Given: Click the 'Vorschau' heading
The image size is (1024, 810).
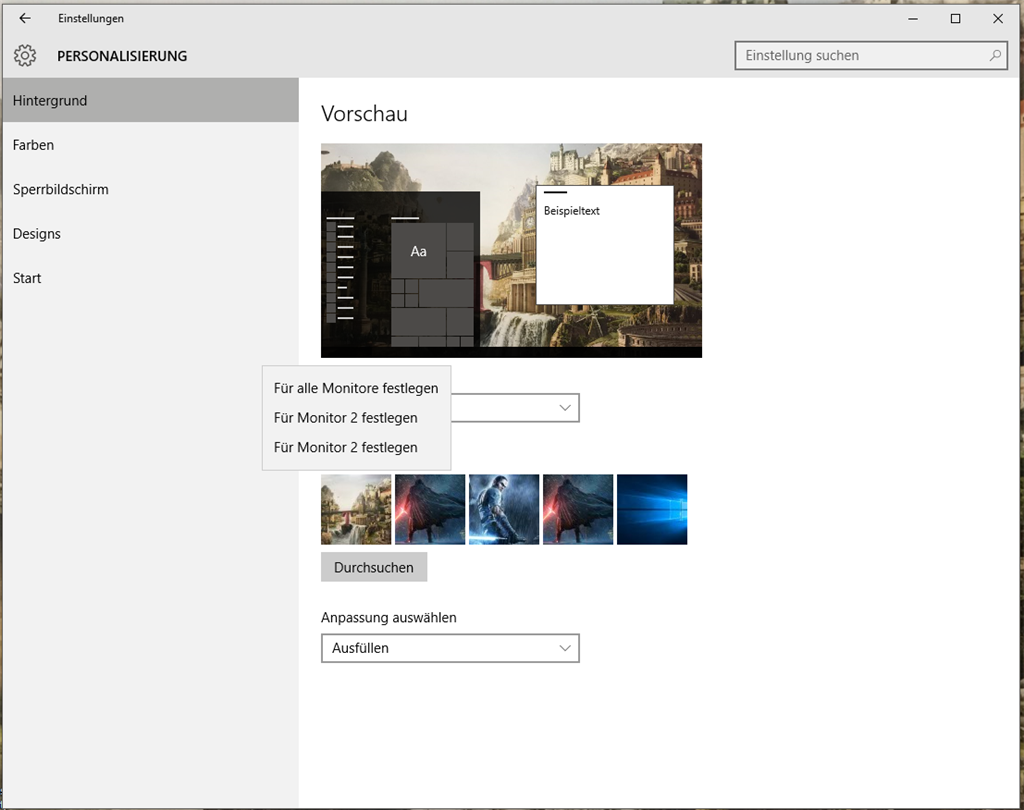Looking at the screenshot, I should 364,114.
